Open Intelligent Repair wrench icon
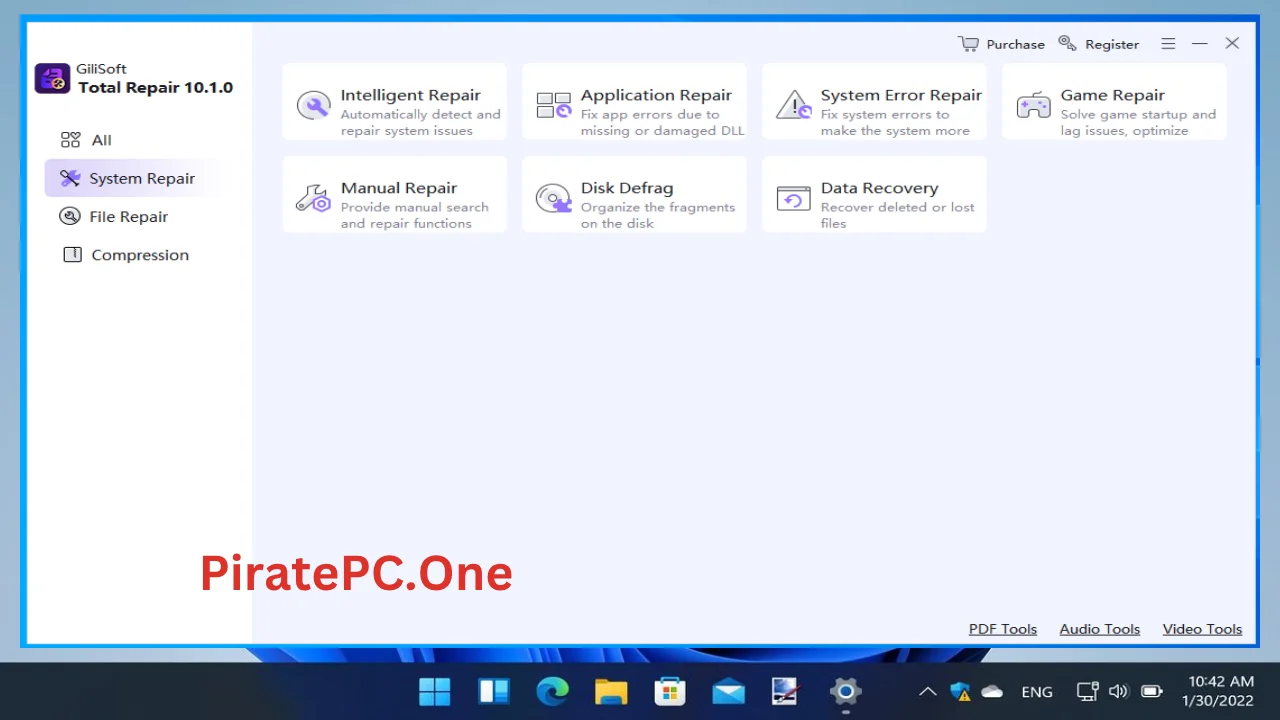The width and height of the screenshot is (1280, 720). [313, 105]
